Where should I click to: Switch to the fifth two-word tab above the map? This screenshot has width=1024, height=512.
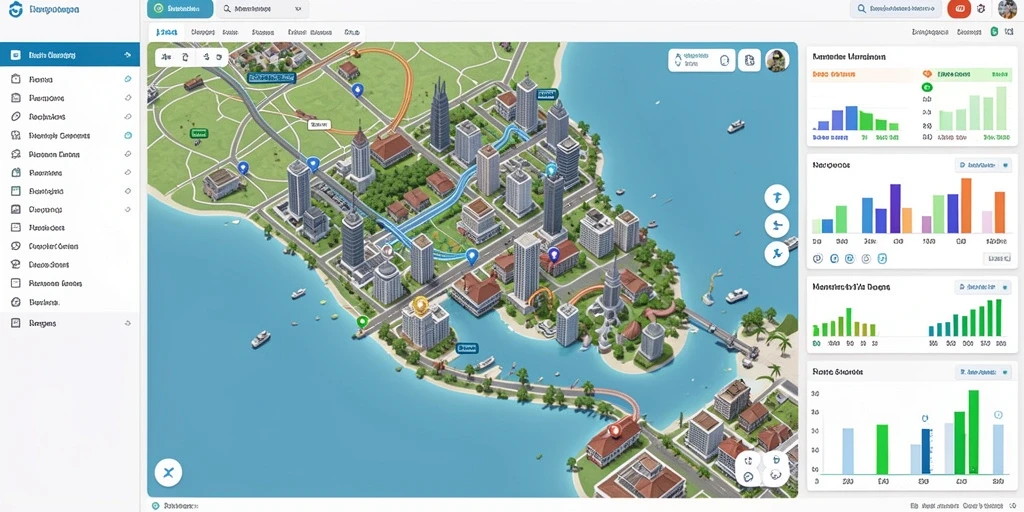(310, 31)
